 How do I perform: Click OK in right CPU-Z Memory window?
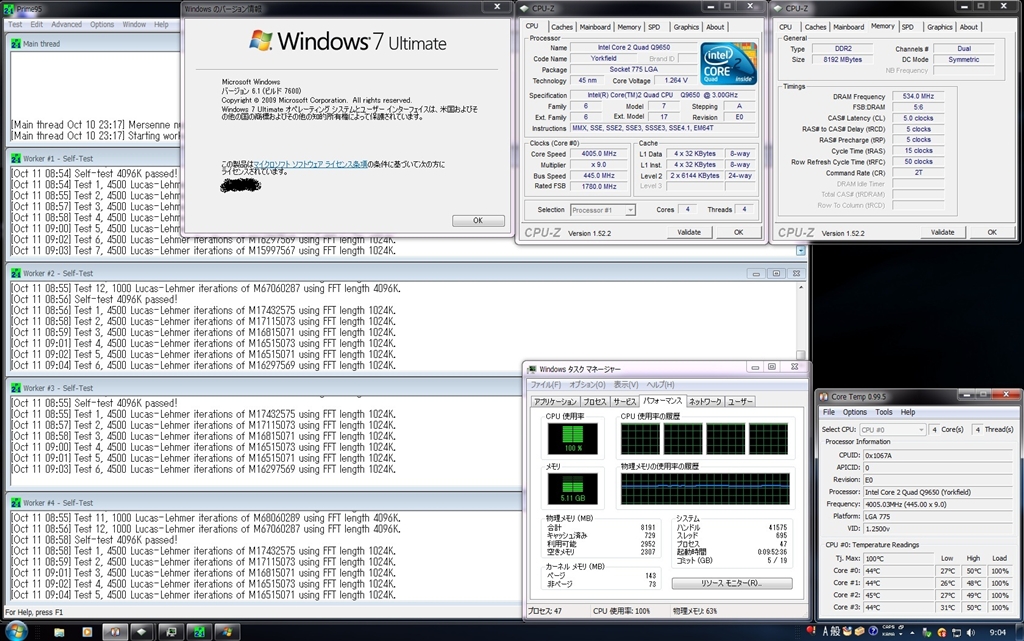tap(992, 232)
